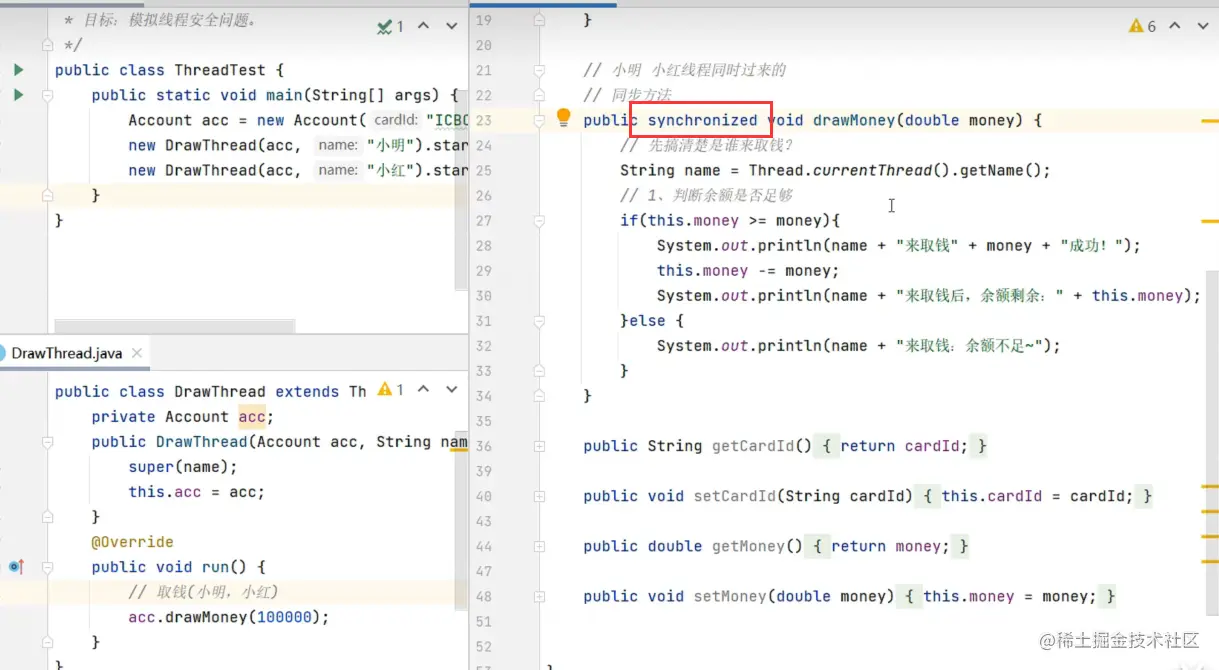The width and height of the screenshot is (1219, 670).
Task: Click line number 48 in gutter
Action: click(484, 596)
